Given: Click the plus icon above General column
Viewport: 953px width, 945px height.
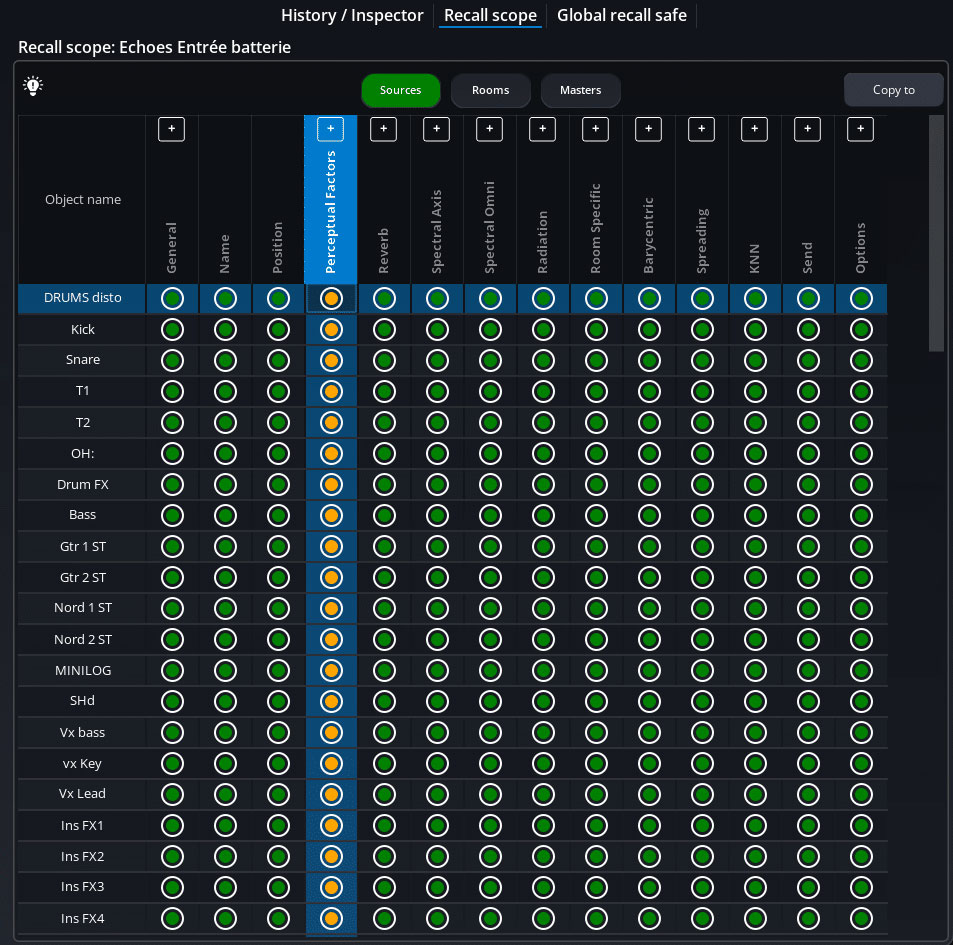Looking at the screenshot, I should (172, 129).
